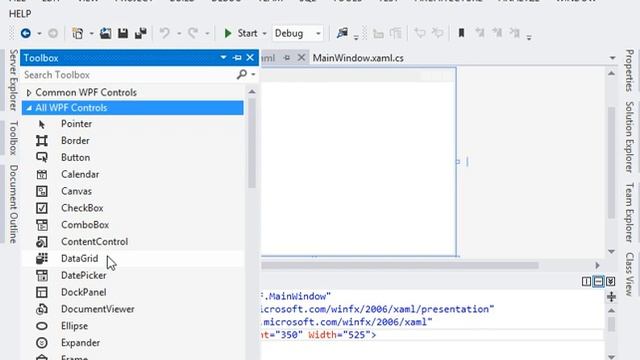
Task: Click the Toolbox search magnifier icon
Action: pos(242,74)
